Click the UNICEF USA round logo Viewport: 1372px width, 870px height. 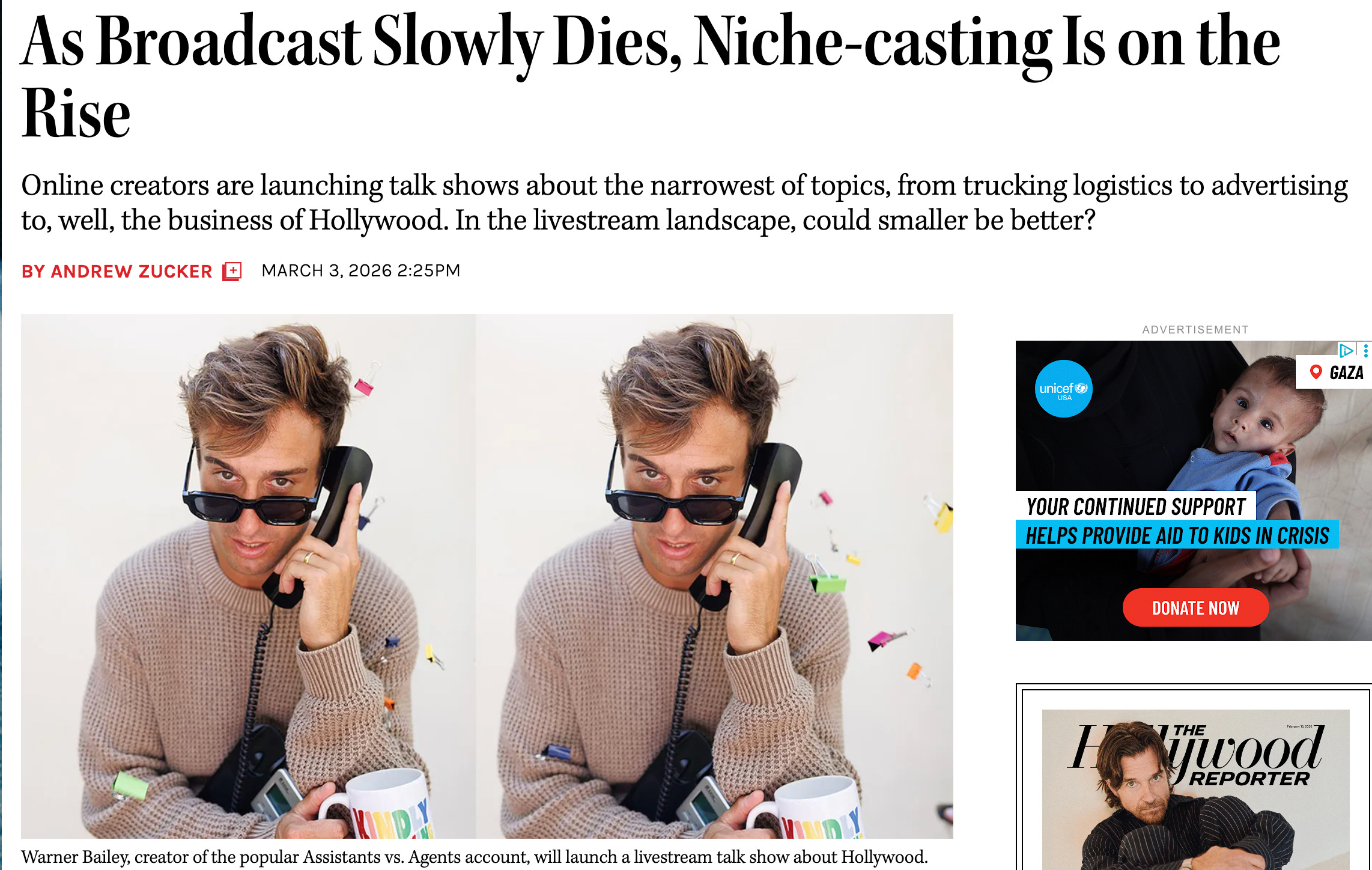point(1063,389)
